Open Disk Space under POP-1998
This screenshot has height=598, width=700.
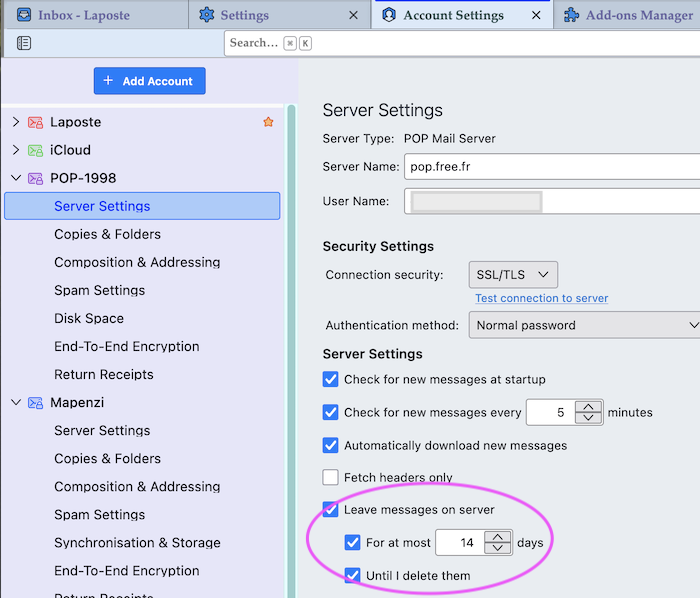(142, 319)
